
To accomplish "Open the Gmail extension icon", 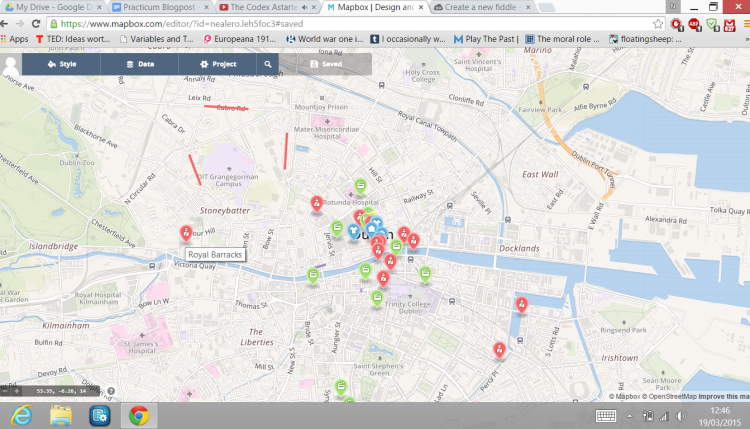I will click(x=729, y=24).
